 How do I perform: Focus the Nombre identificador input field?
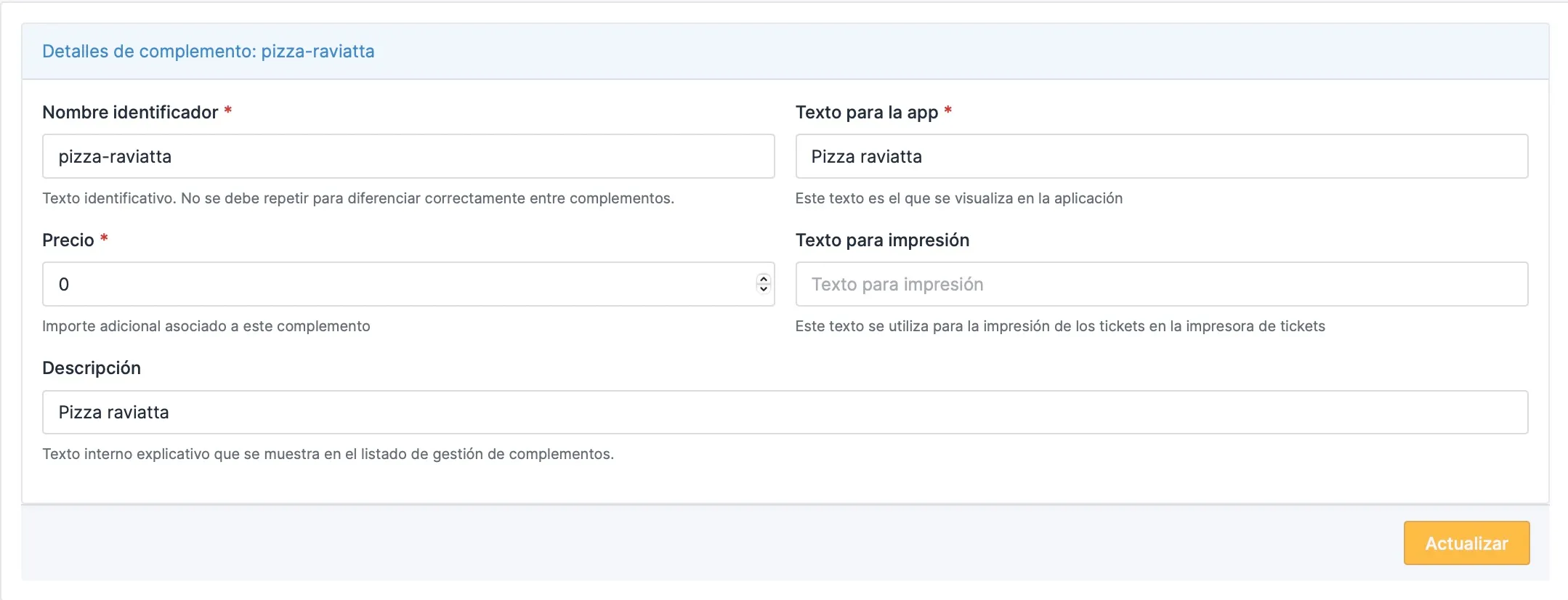point(408,156)
